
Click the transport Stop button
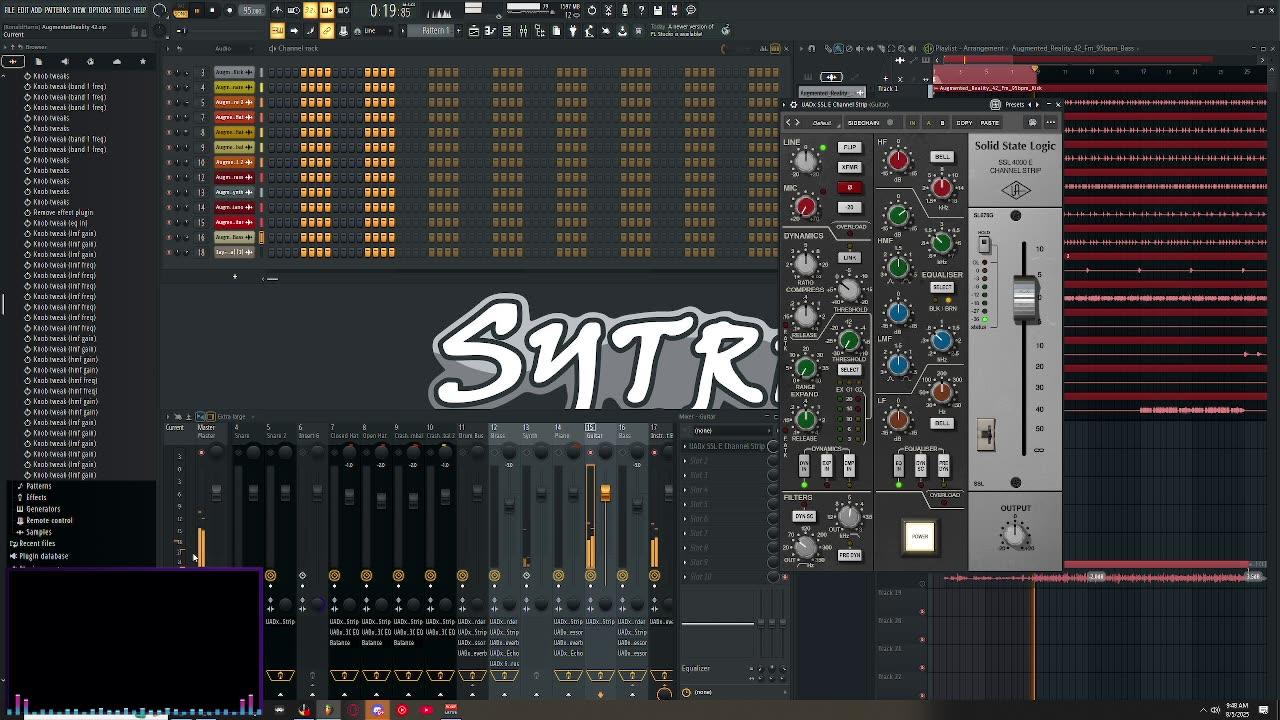point(212,11)
